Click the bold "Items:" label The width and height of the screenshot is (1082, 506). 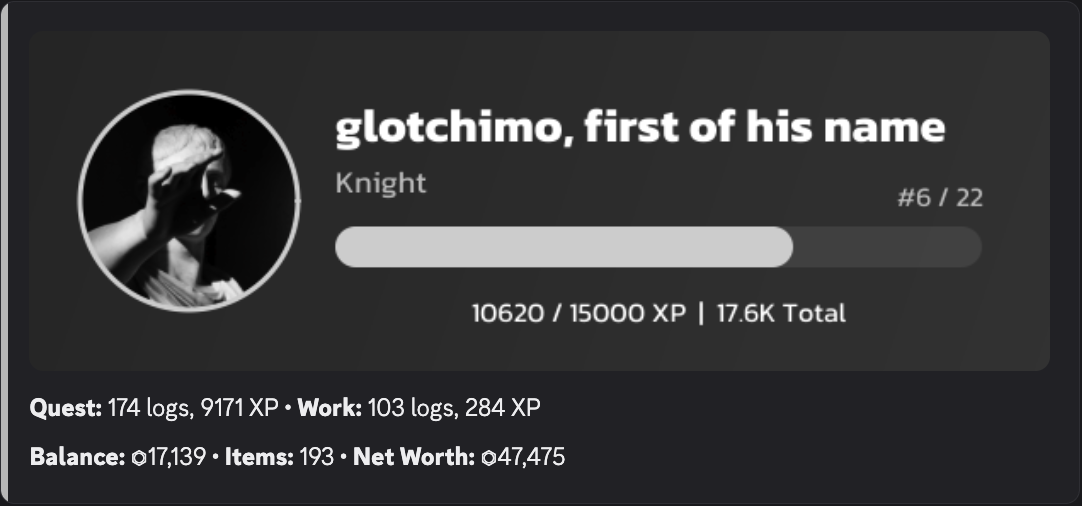(259, 458)
